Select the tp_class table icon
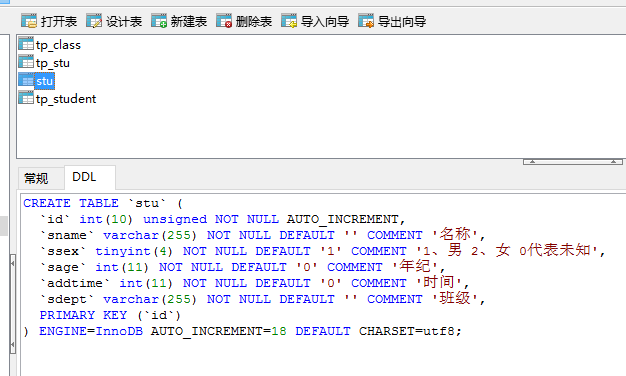The image size is (626, 376). point(26,44)
